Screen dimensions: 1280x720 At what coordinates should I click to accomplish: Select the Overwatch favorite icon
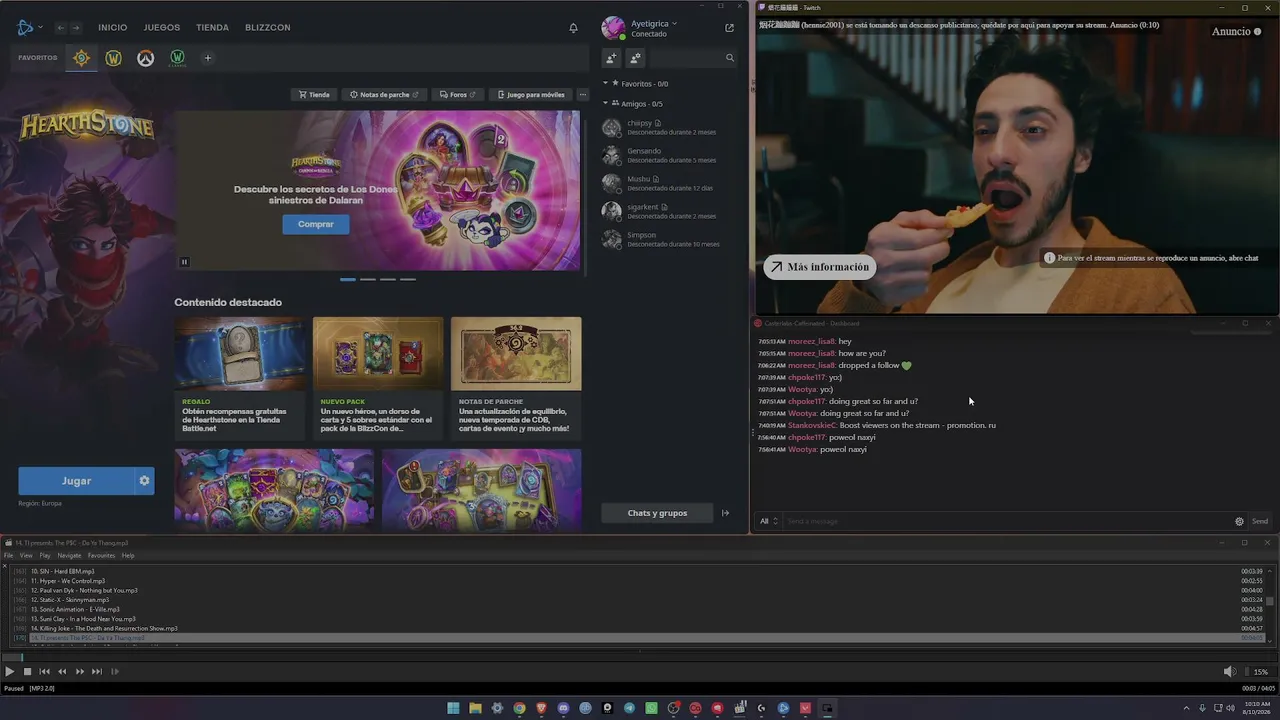[x=146, y=58]
